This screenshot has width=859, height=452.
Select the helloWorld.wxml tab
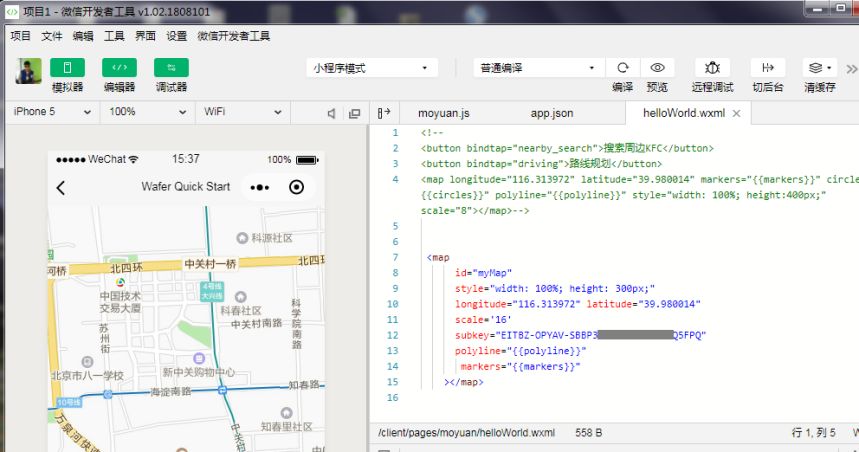(684, 113)
